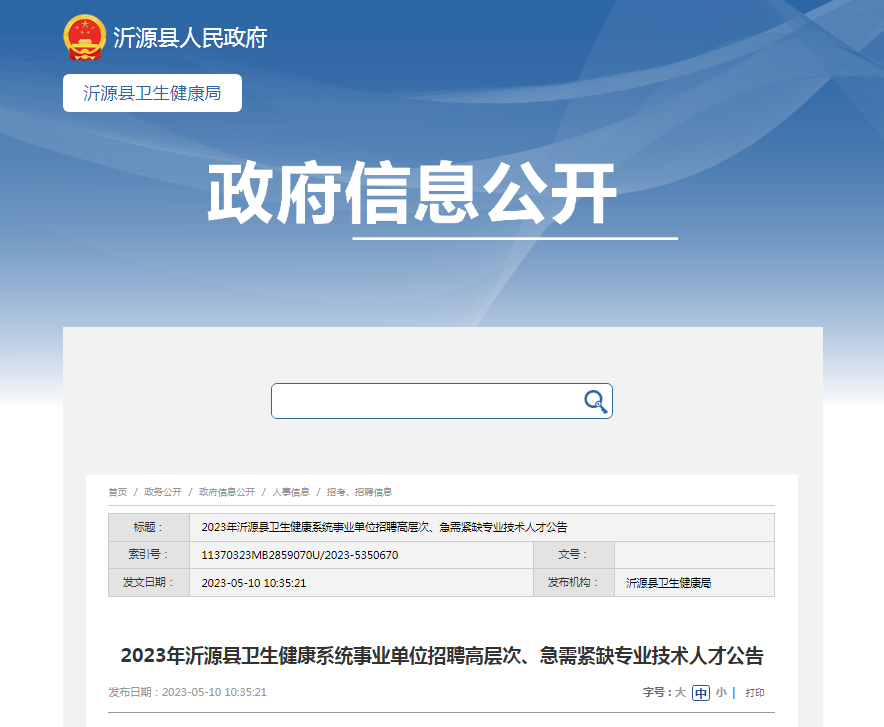The width and height of the screenshot is (884, 727).
Task: Click 发布机构 value 沂源县卫生健康局
Action: (668, 583)
